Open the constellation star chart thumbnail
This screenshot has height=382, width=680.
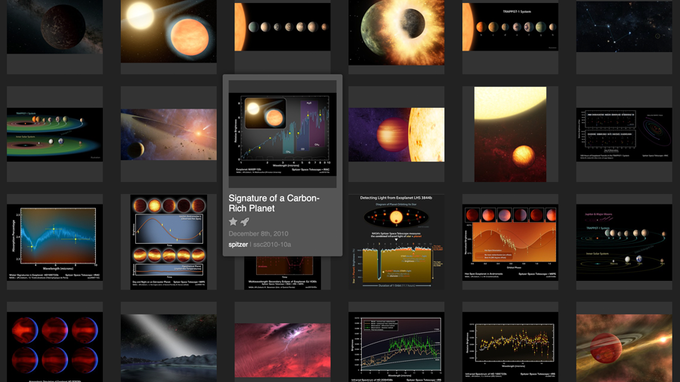624,26
